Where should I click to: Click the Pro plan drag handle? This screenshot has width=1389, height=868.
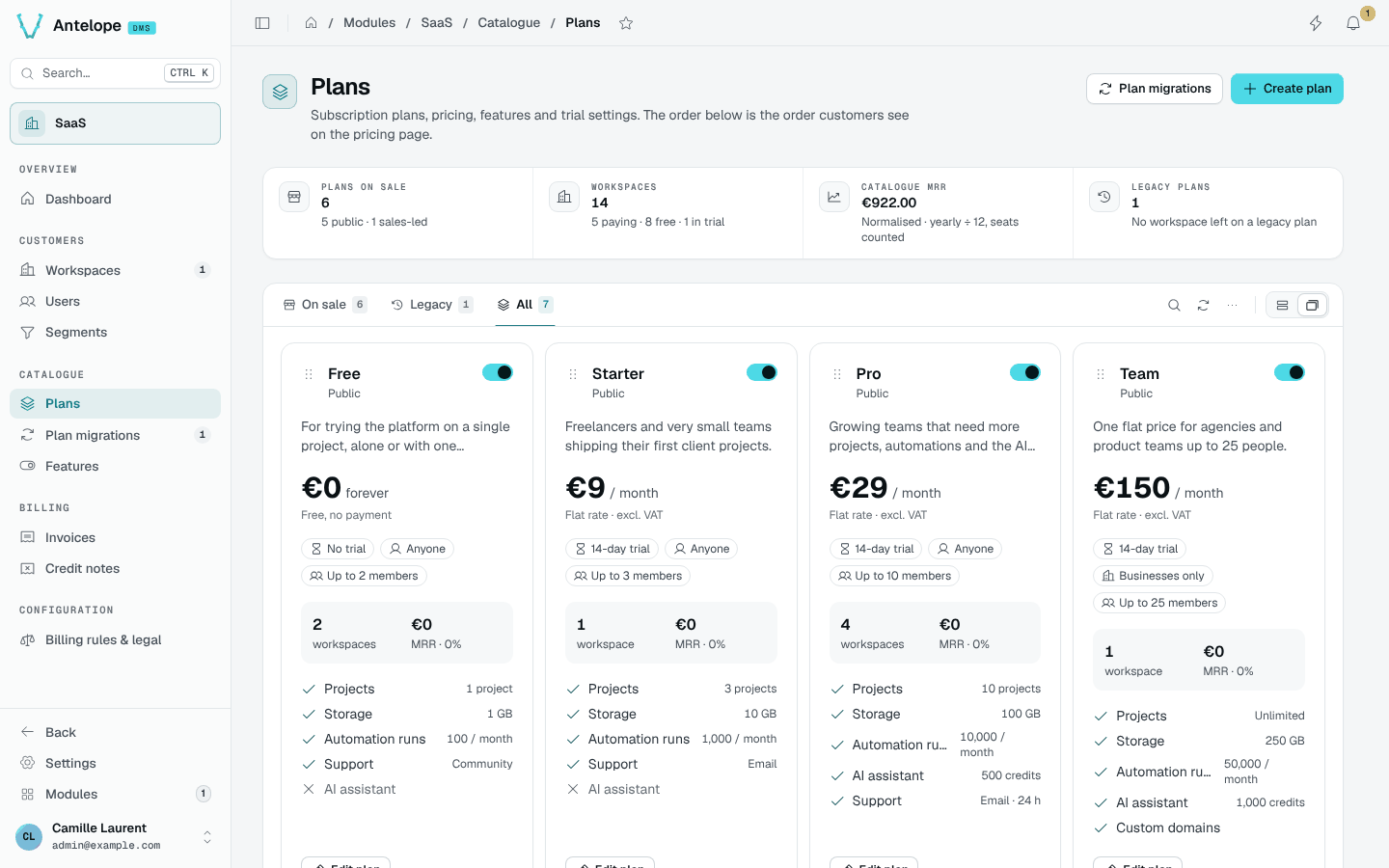pos(837,374)
